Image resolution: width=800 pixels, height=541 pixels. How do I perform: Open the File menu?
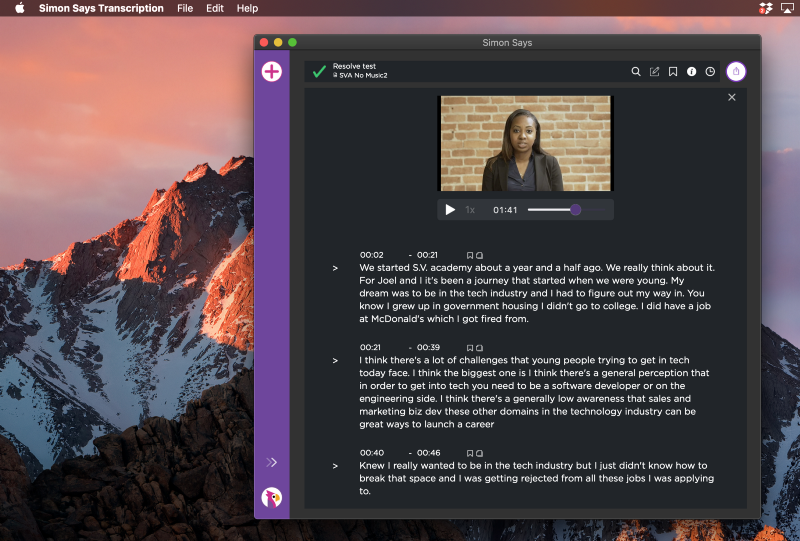(185, 8)
